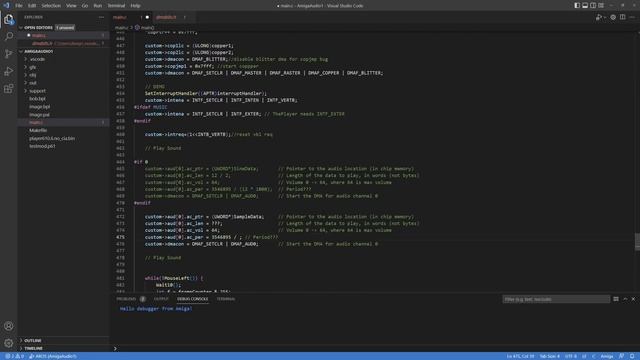Click the debug console prompt input line
Image resolution: width=640 pixels, height=360 pixels.
click(x=376, y=348)
